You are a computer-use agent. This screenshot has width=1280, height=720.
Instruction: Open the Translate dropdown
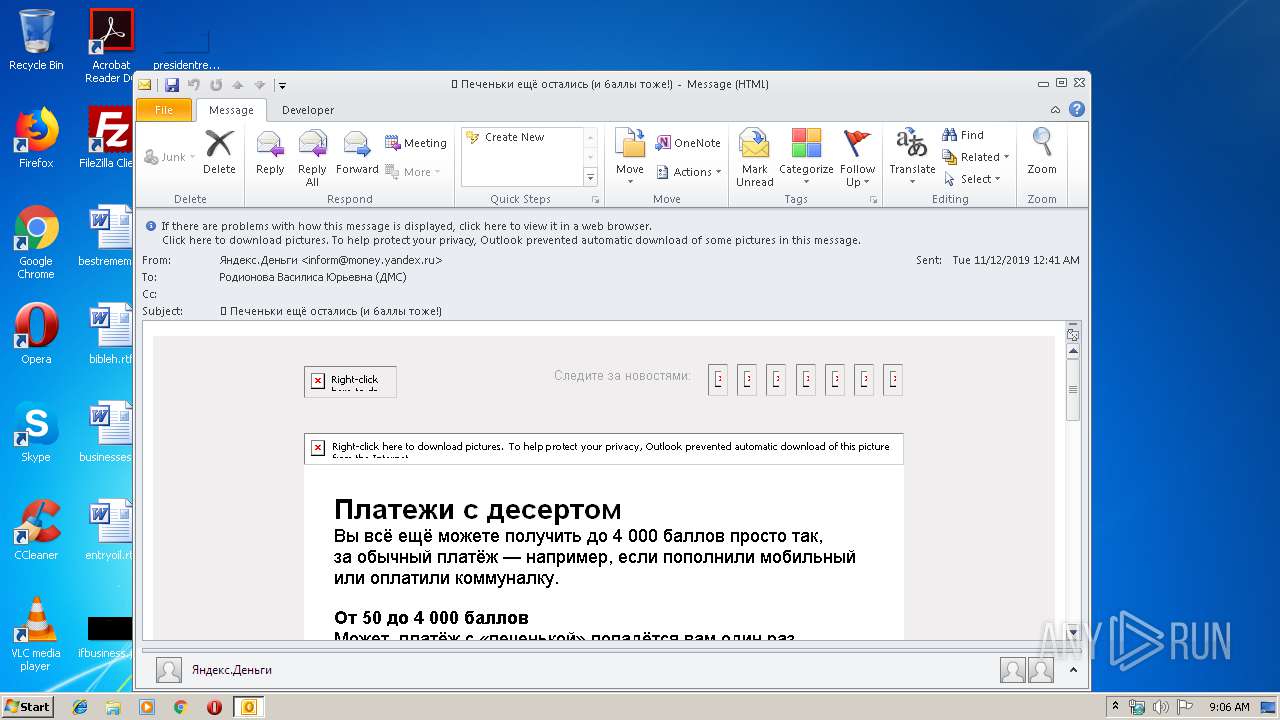[912, 158]
